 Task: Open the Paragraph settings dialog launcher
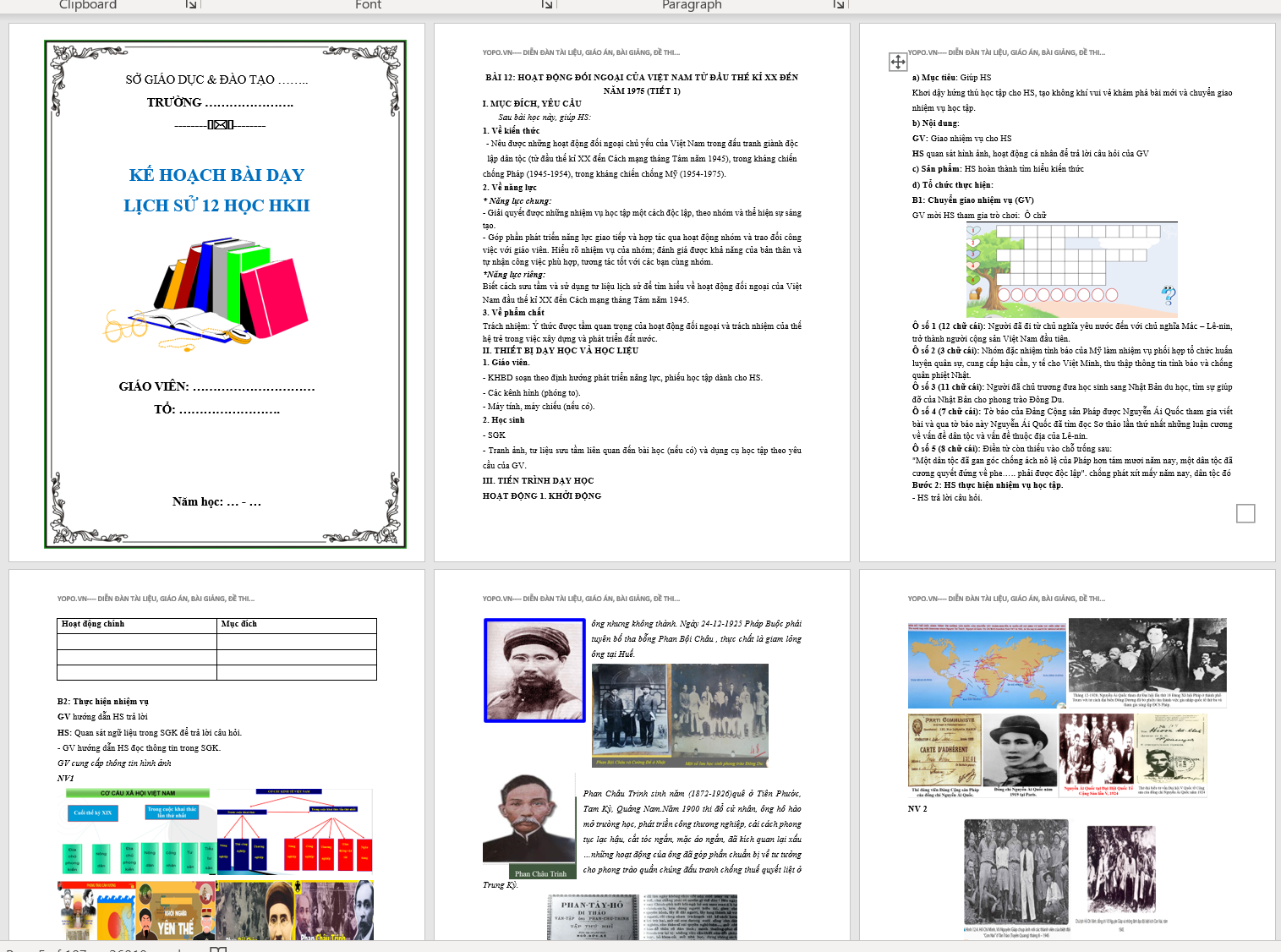[x=839, y=5]
